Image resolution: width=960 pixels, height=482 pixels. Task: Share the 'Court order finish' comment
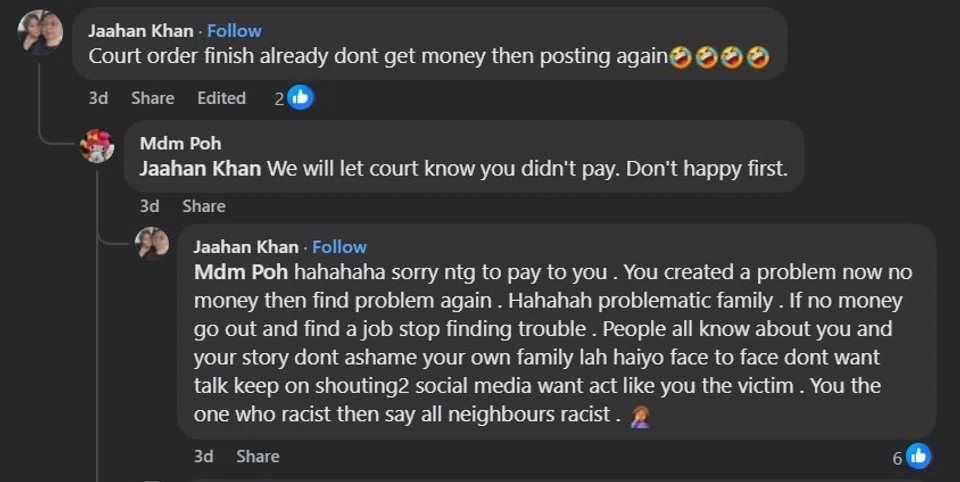point(152,98)
